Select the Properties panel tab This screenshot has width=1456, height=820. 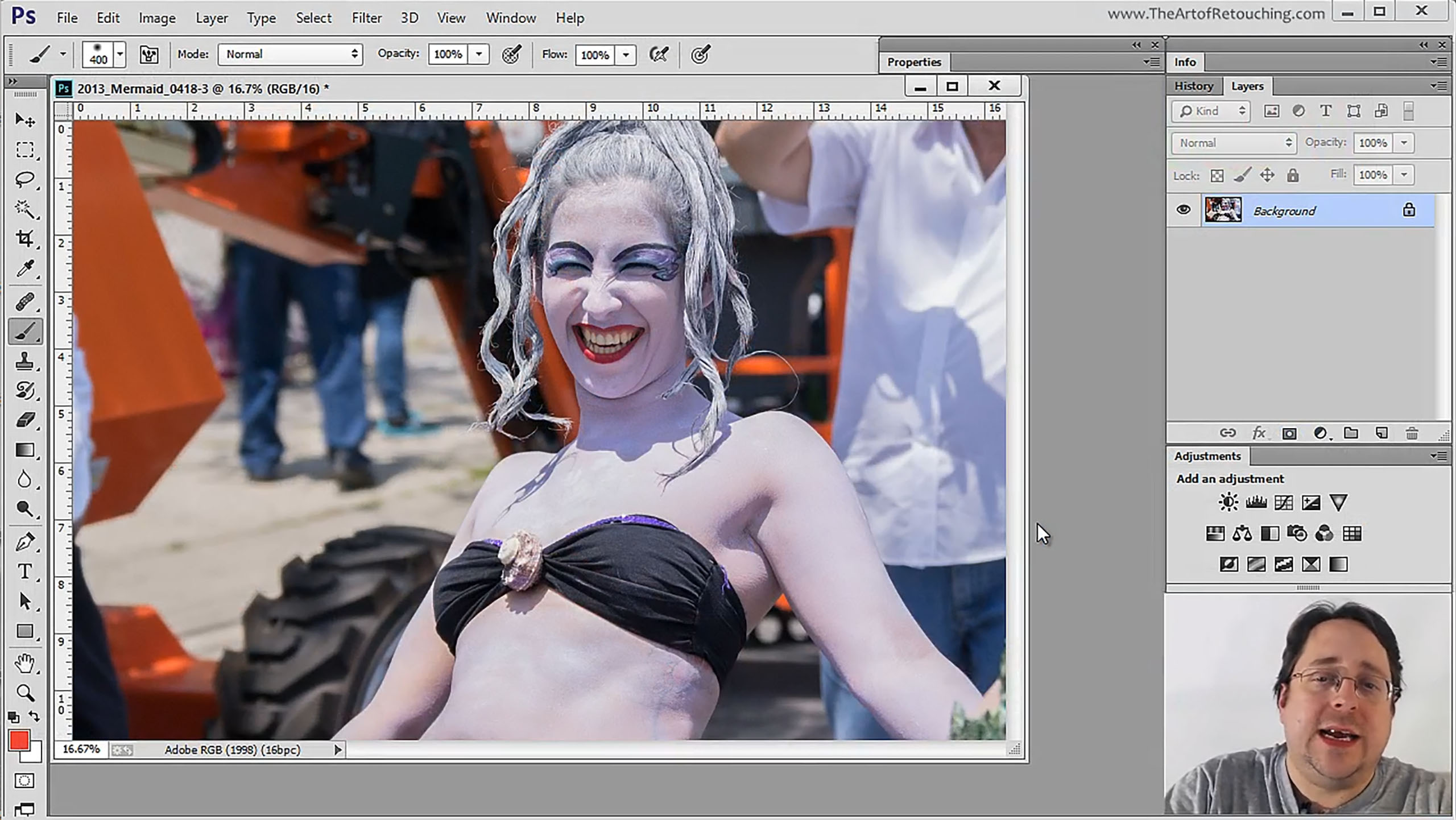click(914, 62)
